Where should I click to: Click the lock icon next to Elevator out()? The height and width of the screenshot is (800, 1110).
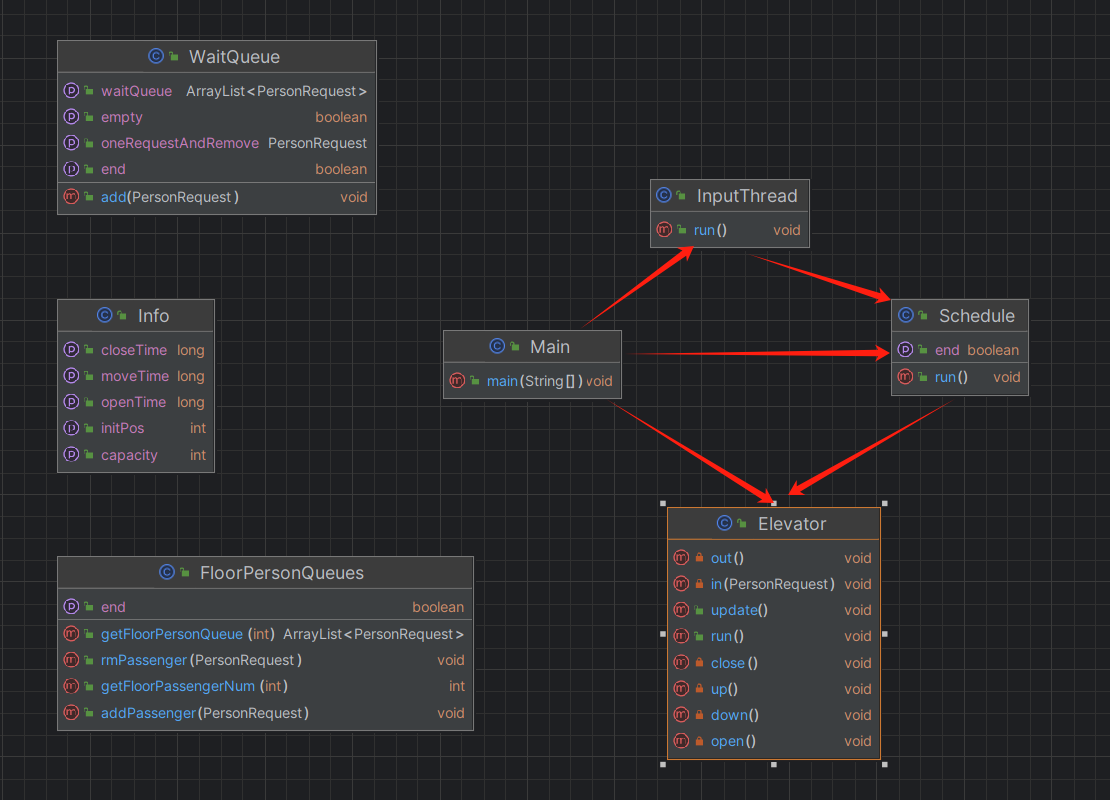click(x=699, y=558)
